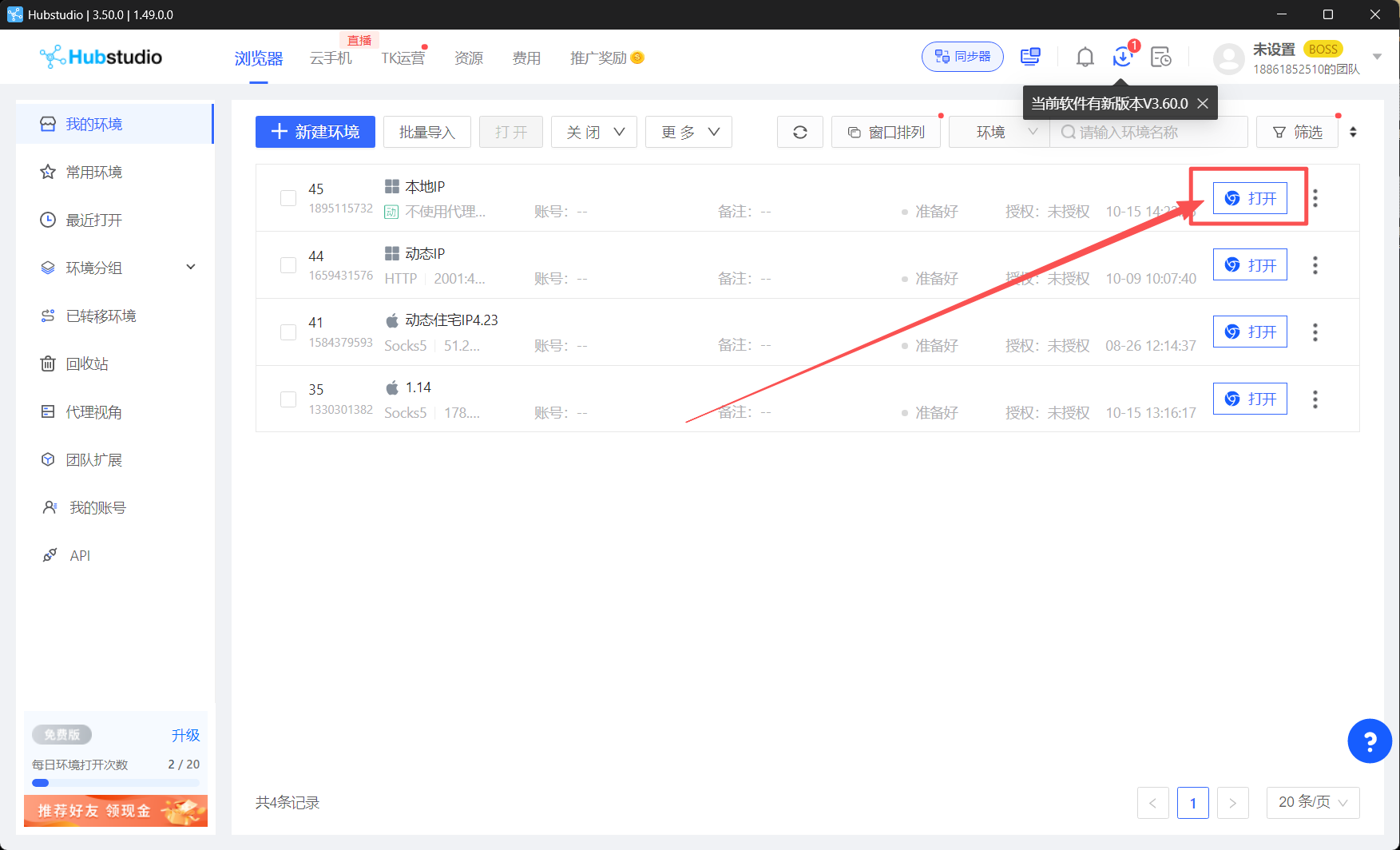Click the notification bell icon

[x=1085, y=57]
